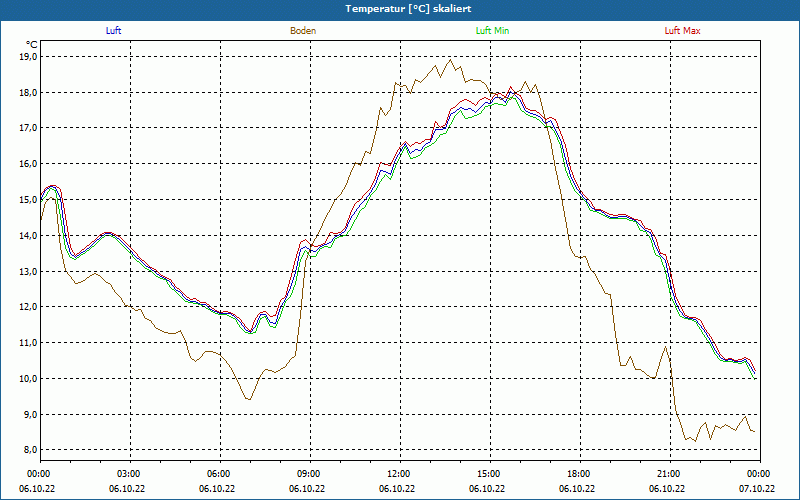Click the y-axis value 16,0
Image resolution: width=800 pixels, height=500 pixels.
point(29,164)
